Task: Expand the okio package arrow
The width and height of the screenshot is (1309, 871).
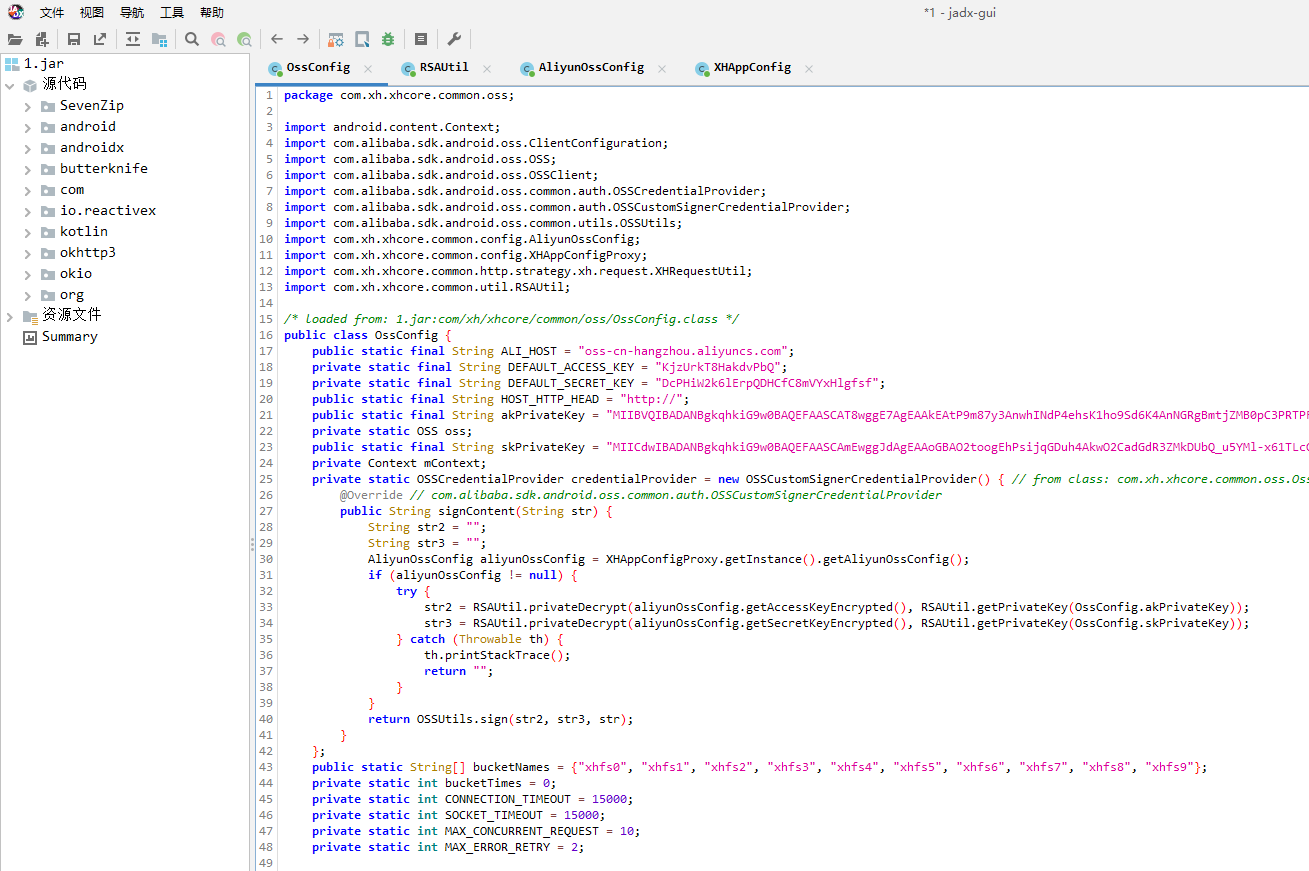Action: [28, 274]
